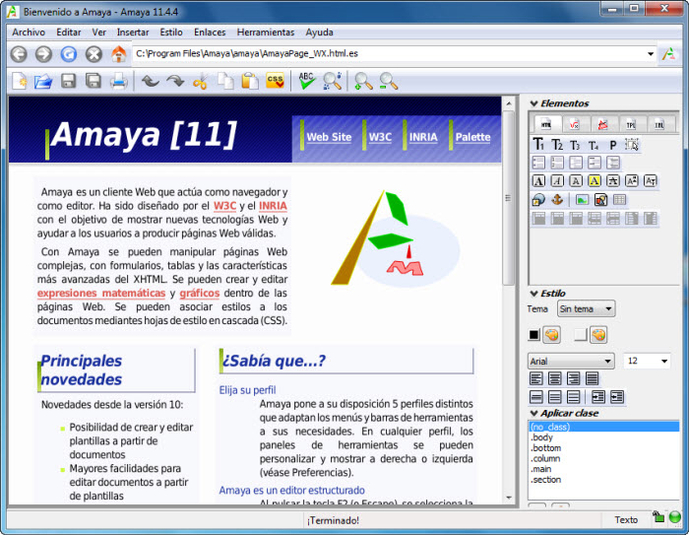Open the Editar menu

coord(69,32)
